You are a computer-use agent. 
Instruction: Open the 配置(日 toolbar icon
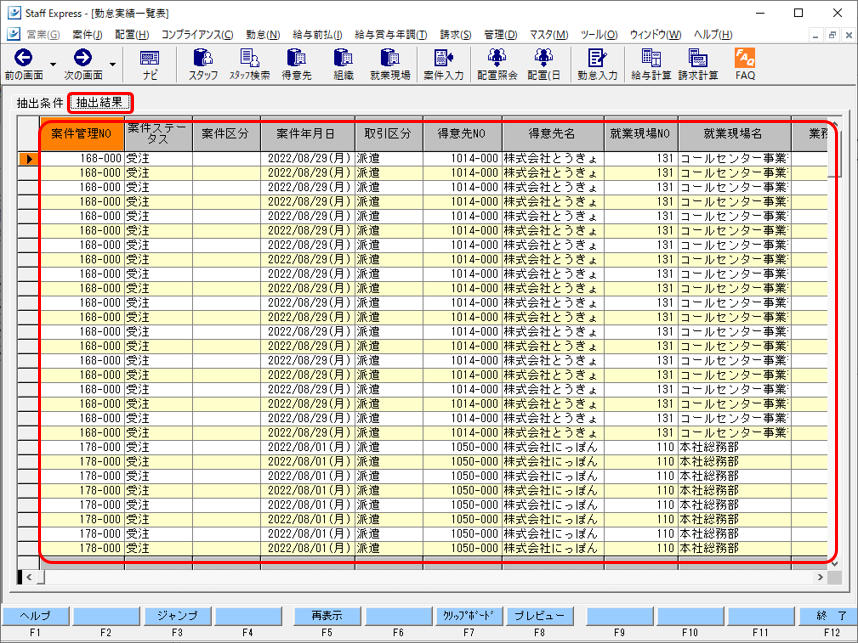(x=543, y=65)
